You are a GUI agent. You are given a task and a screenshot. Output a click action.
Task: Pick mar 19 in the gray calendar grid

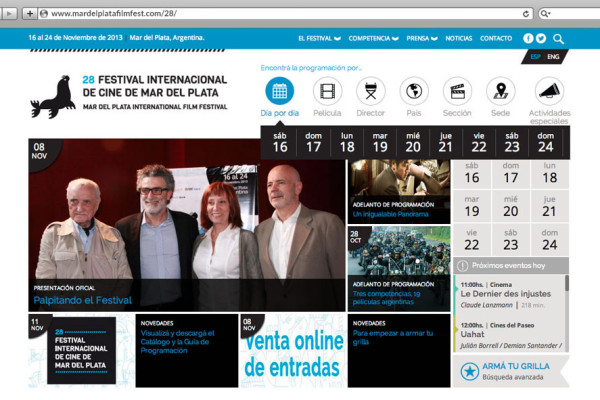click(x=472, y=207)
